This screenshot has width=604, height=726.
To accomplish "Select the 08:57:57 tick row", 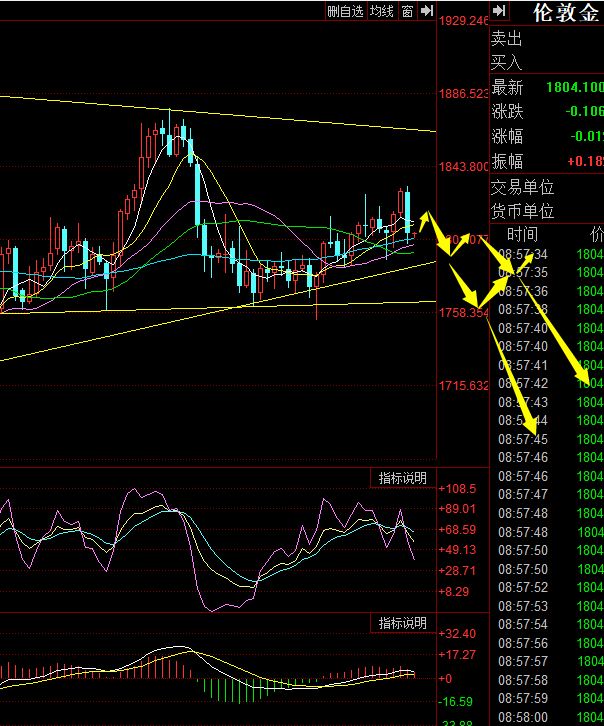I will click(547, 661).
